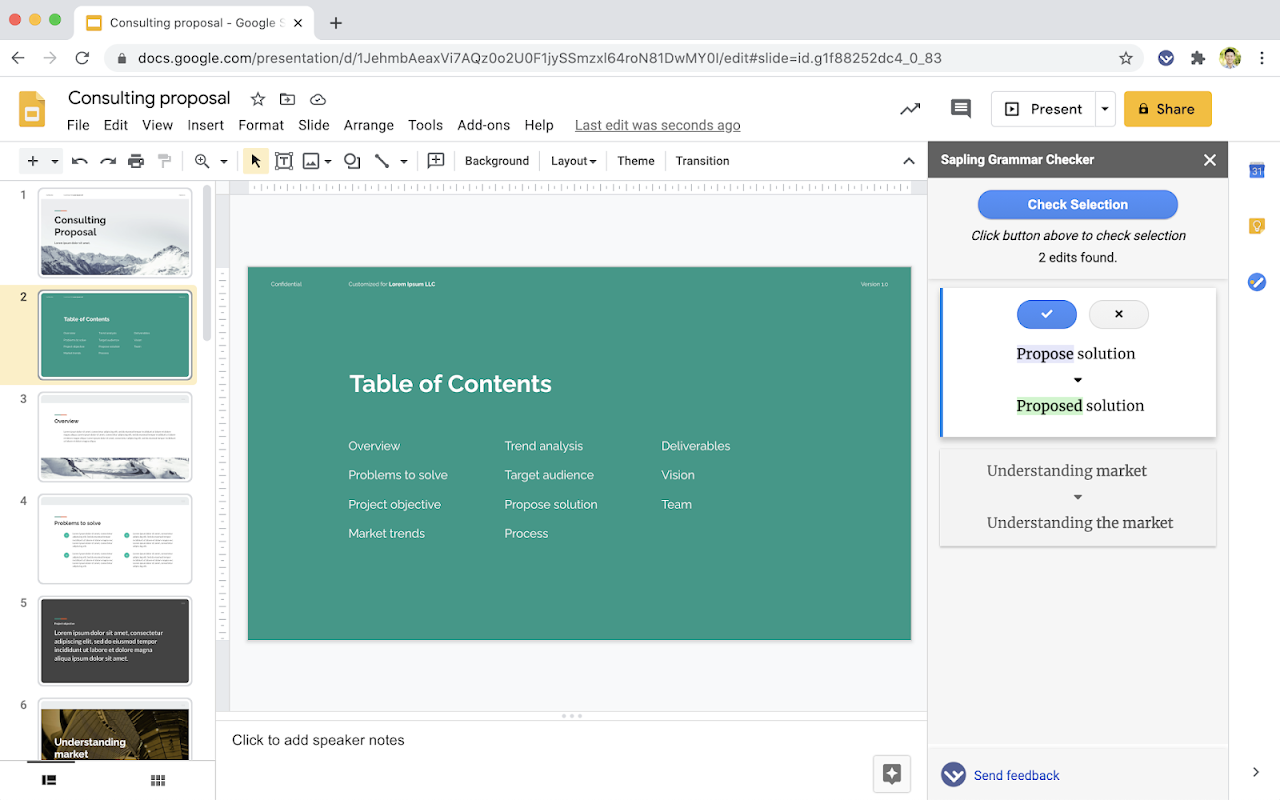Image resolution: width=1280 pixels, height=800 pixels.
Task: Open Last edit was seconds ago link
Action: pos(658,125)
